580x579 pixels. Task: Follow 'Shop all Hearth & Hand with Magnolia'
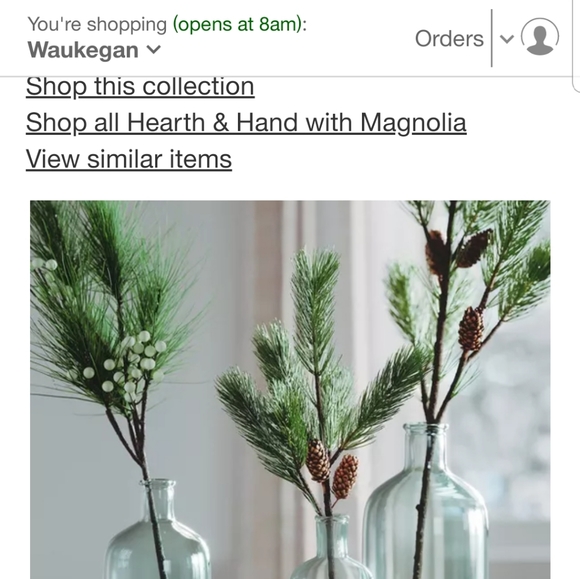(x=246, y=122)
